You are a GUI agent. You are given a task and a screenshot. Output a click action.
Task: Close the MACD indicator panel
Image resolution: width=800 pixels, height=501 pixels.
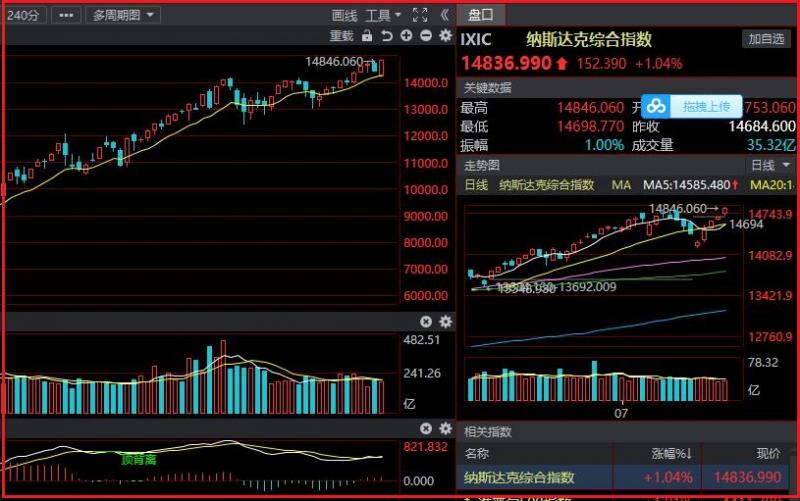[426, 429]
